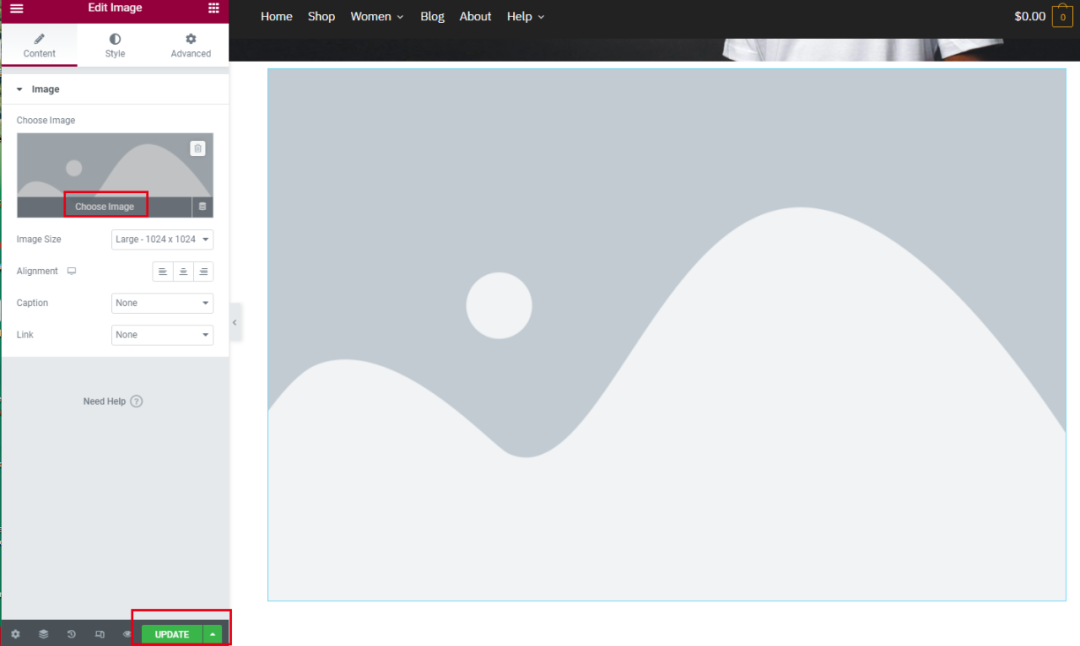Image resolution: width=1080 pixels, height=646 pixels.
Task: Open the revision History icon
Action: (71, 634)
